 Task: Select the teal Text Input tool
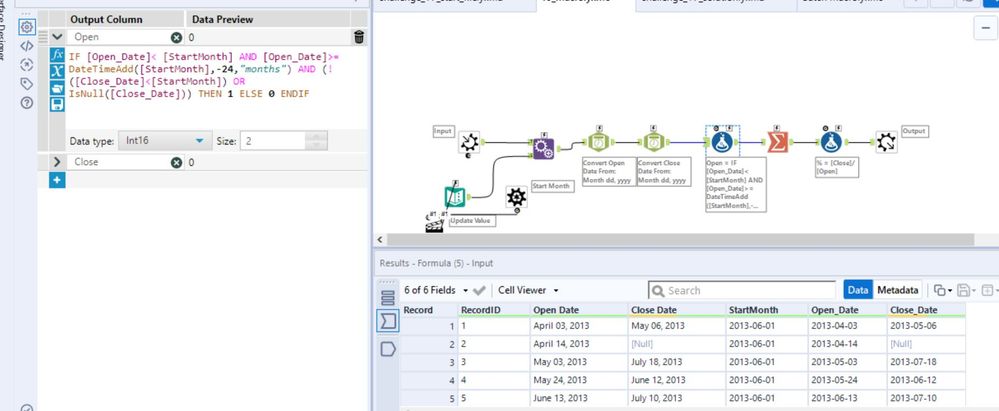coord(455,197)
